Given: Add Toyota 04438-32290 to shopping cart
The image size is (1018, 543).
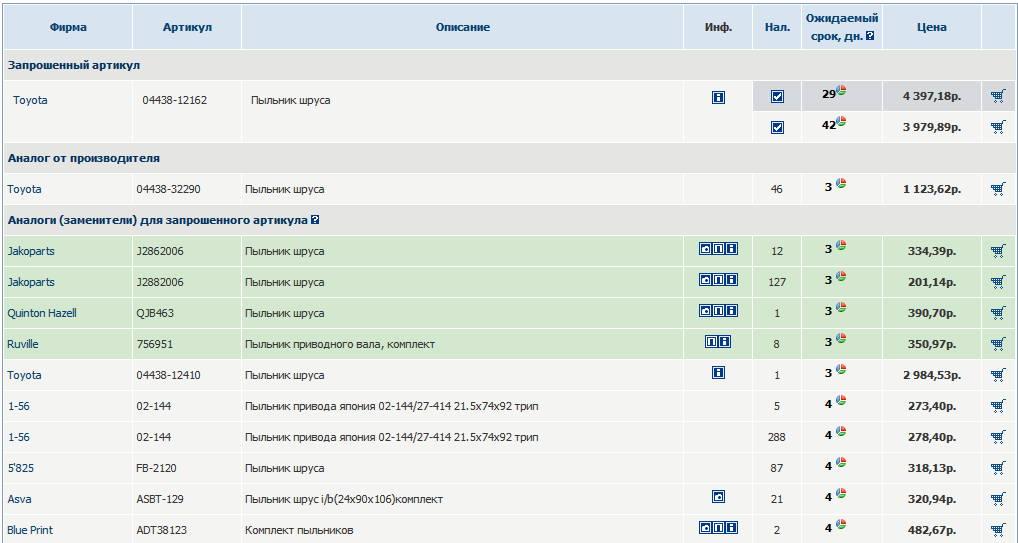Looking at the screenshot, I should pos(997,189).
